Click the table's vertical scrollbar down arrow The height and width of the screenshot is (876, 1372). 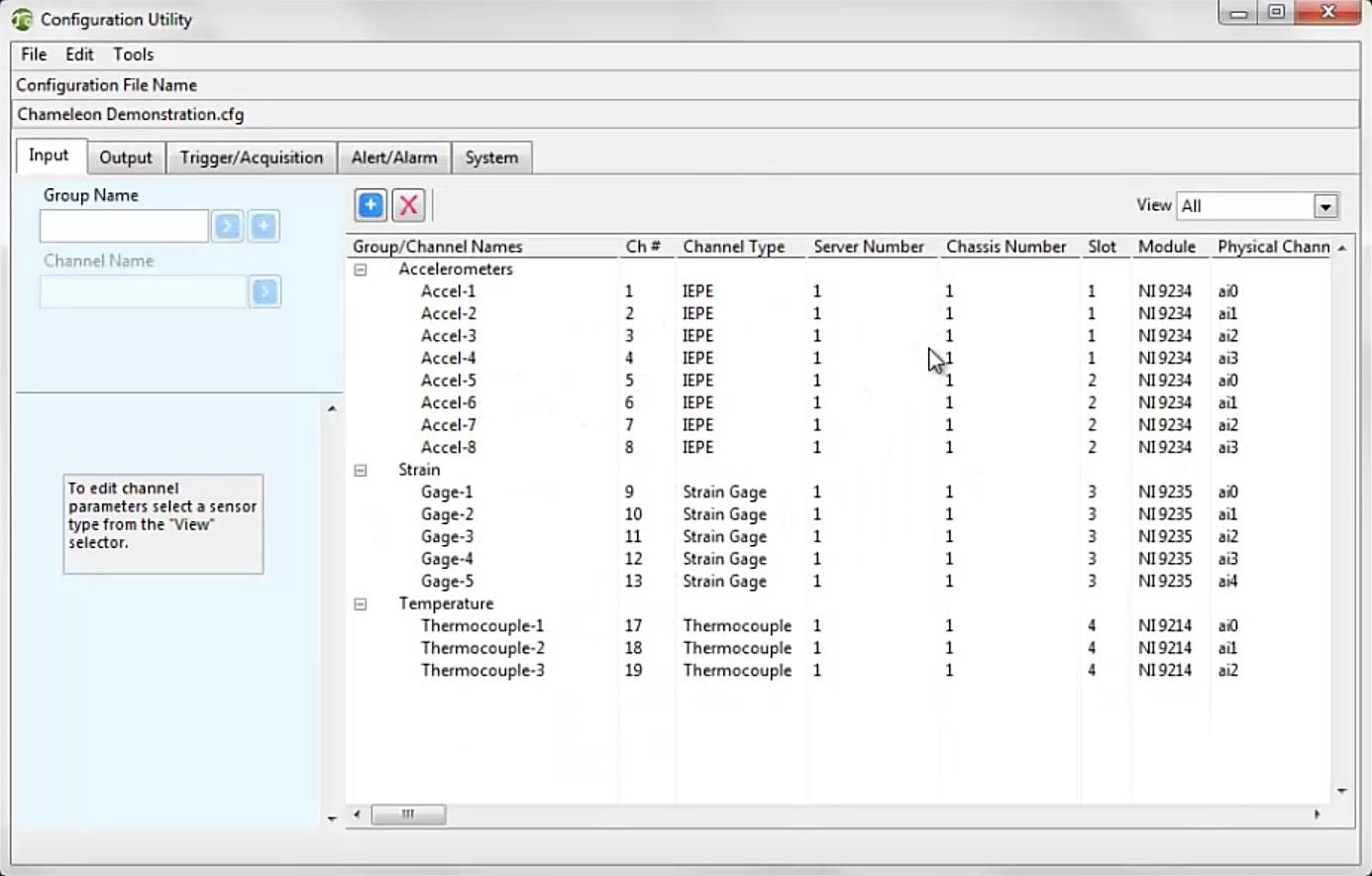click(x=1342, y=791)
